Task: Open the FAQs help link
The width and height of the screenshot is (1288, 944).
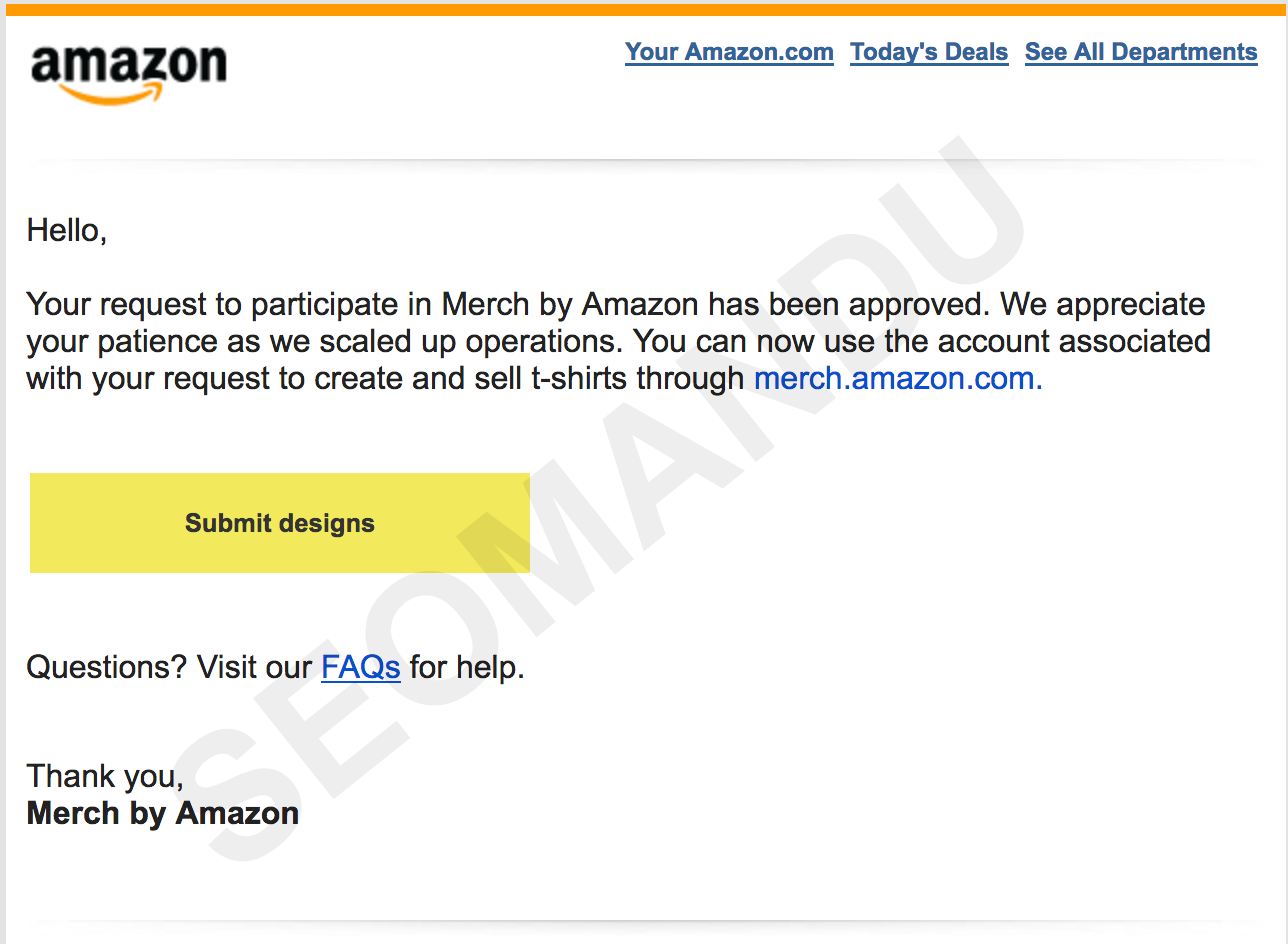Action: 361,667
